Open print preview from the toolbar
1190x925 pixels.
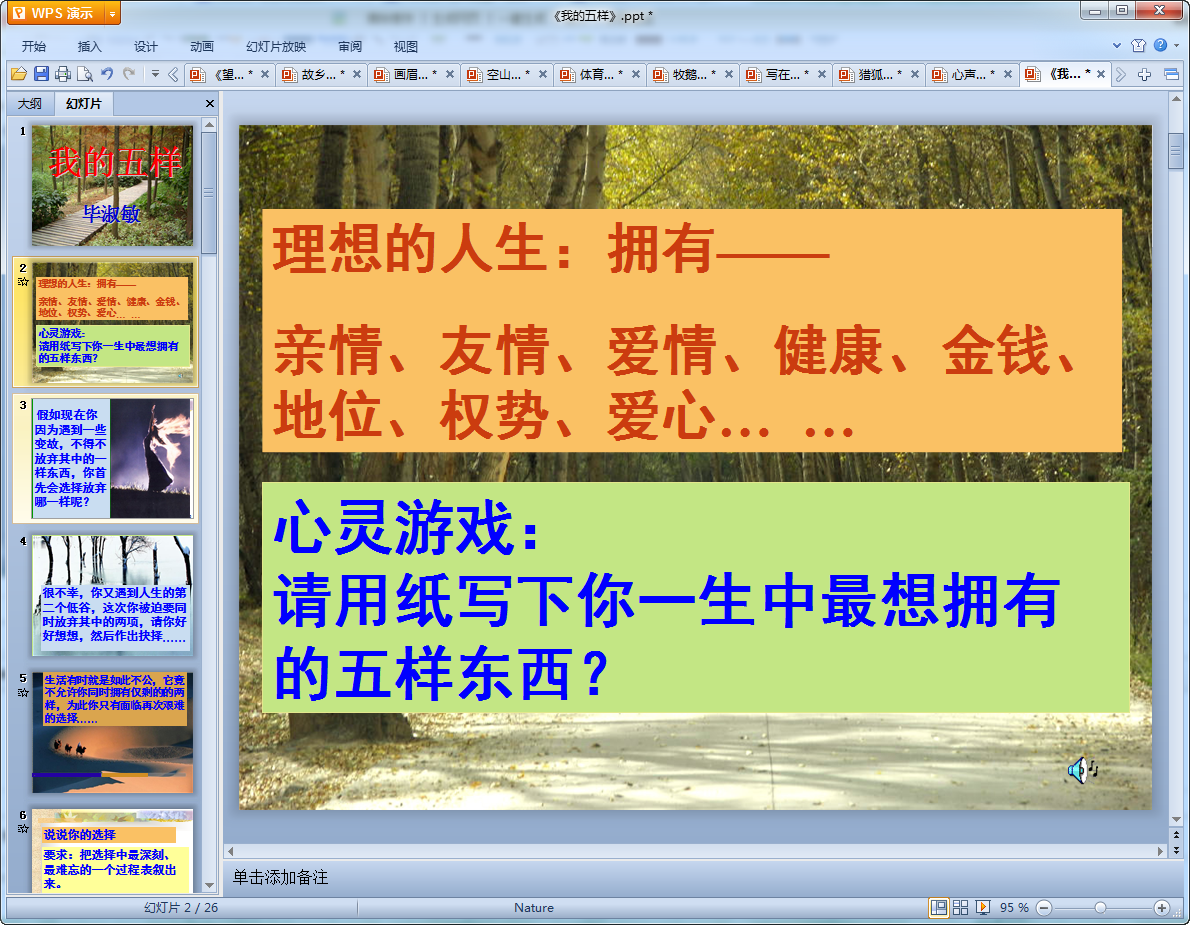(85, 74)
